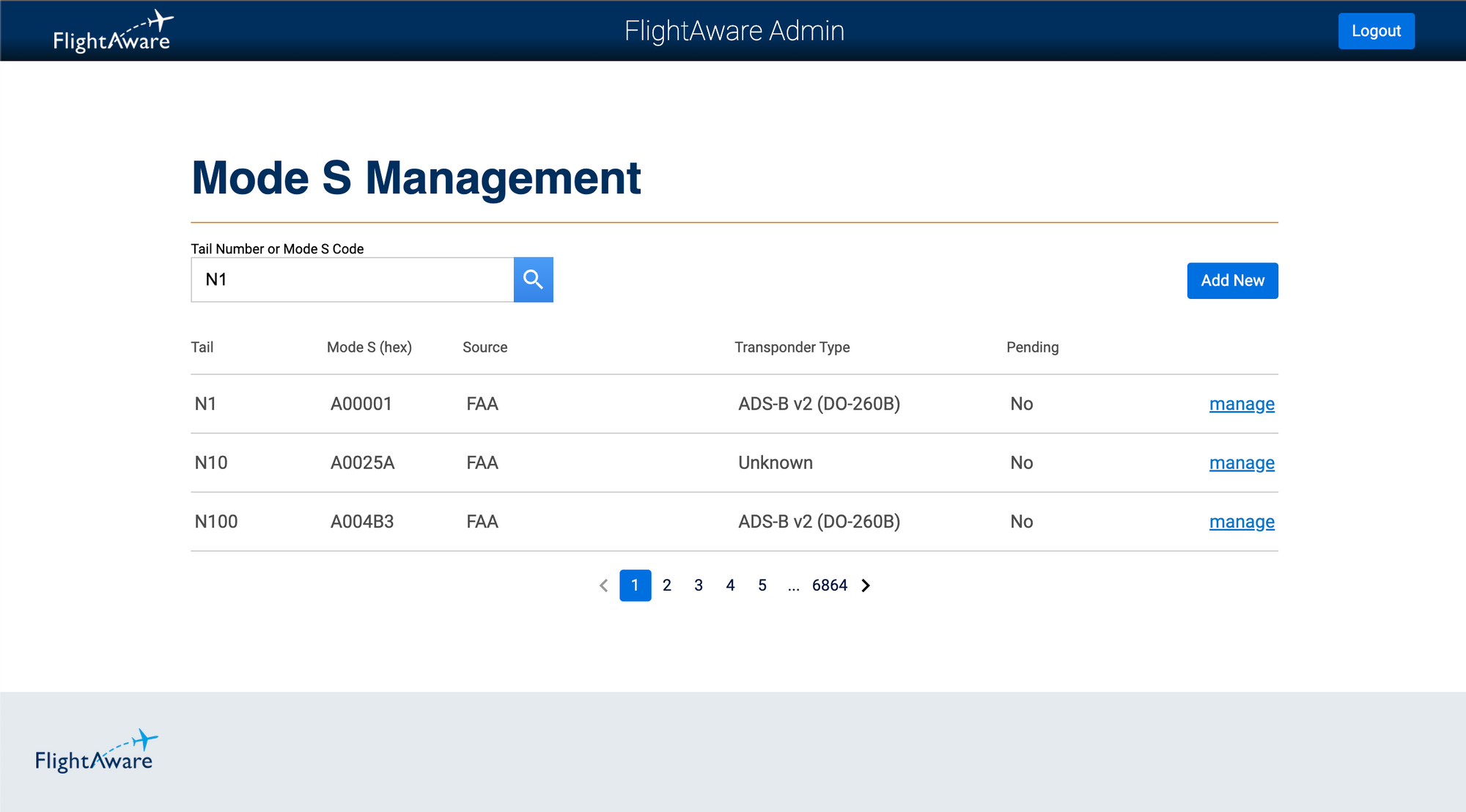Go to last page 6864
Viewport: 1466px width, 812px height.
pyautogui.click(x=829, y=586)
